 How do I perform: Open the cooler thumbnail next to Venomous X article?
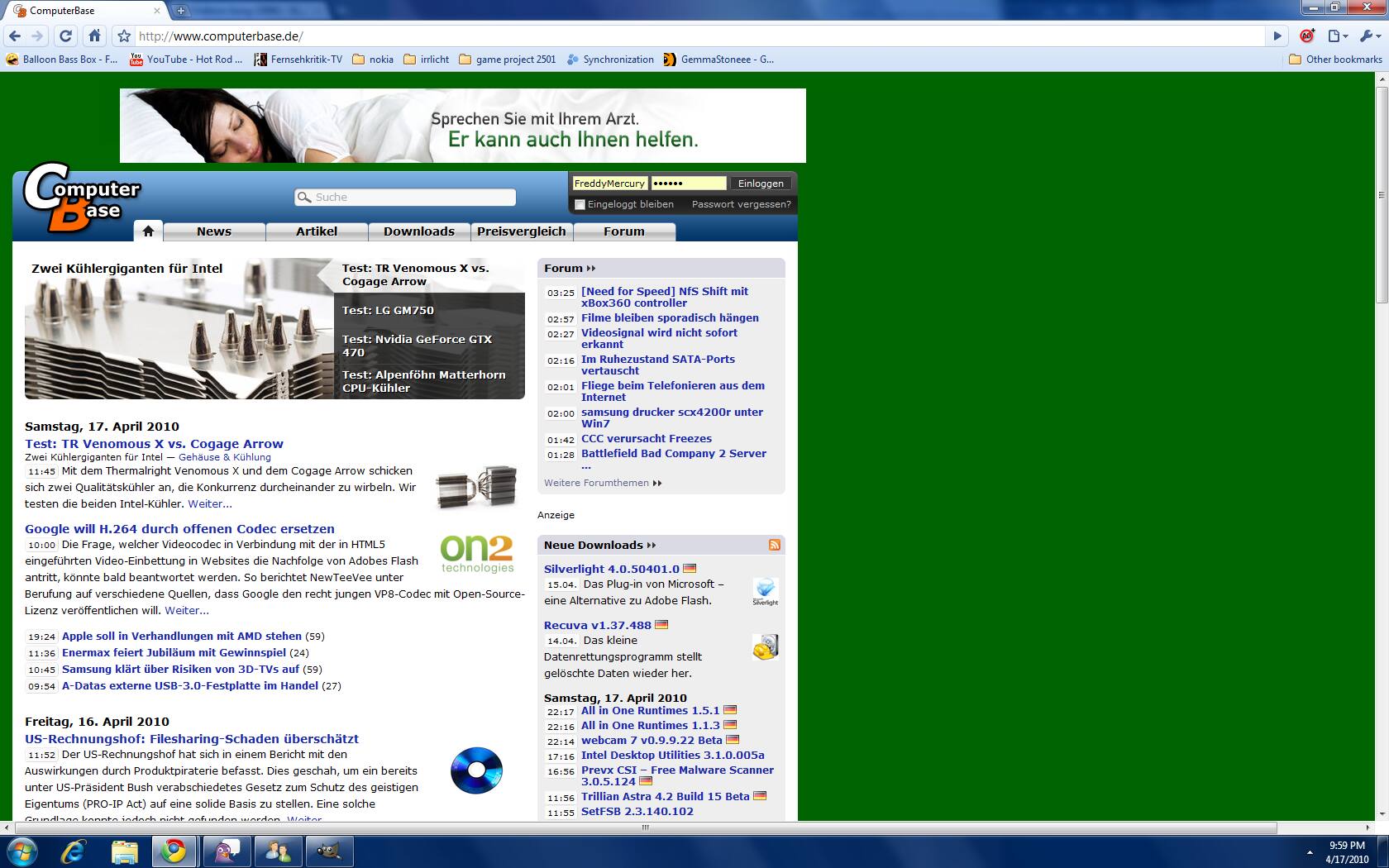pos(476,486)
